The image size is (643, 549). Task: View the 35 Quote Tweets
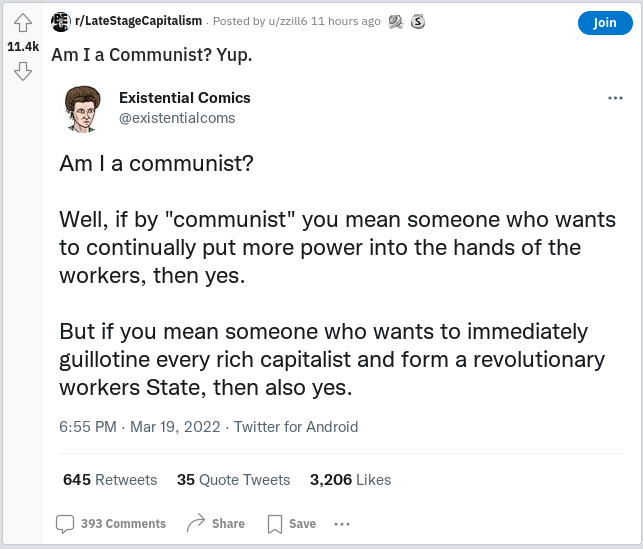pos(233,480)
